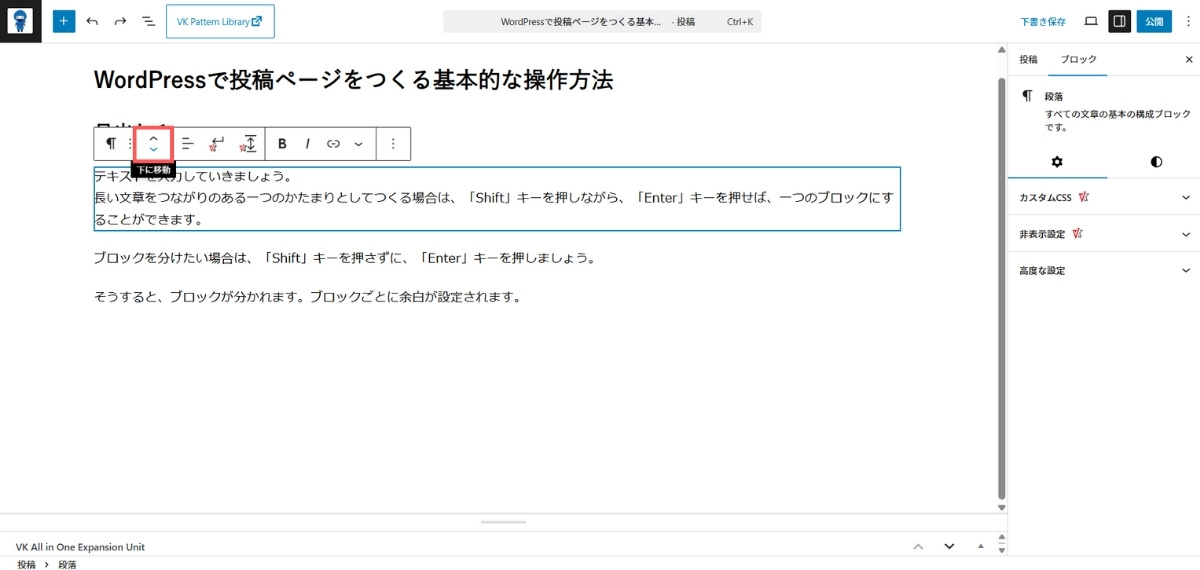Screen dimensions: 1200x570
Task: Expand the 非表示設定 panel
Action: (1104, 234)
